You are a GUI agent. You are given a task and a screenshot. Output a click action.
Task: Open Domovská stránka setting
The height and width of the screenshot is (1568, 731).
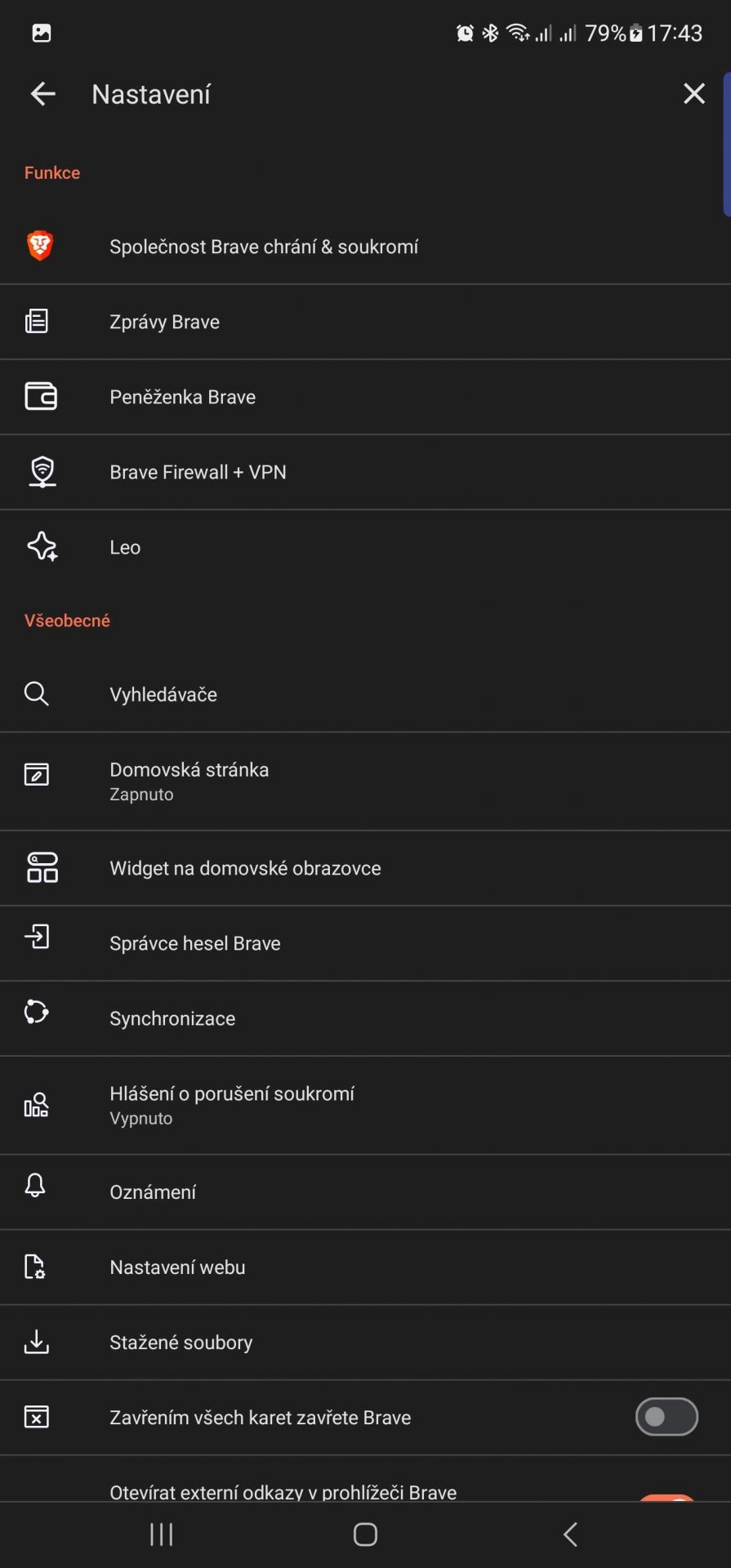(x=365, y=782)
